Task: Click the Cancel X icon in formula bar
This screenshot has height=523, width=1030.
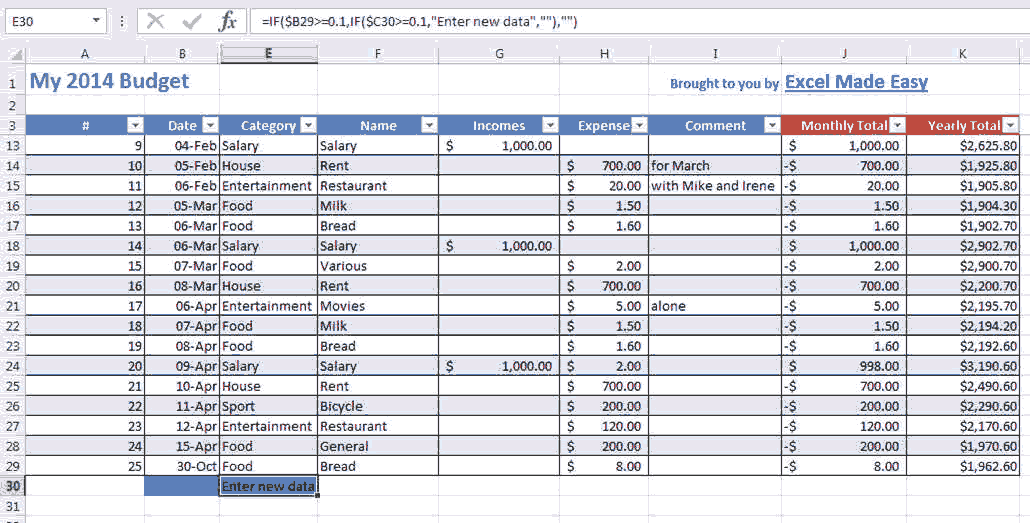Action: tap(155, 21)
